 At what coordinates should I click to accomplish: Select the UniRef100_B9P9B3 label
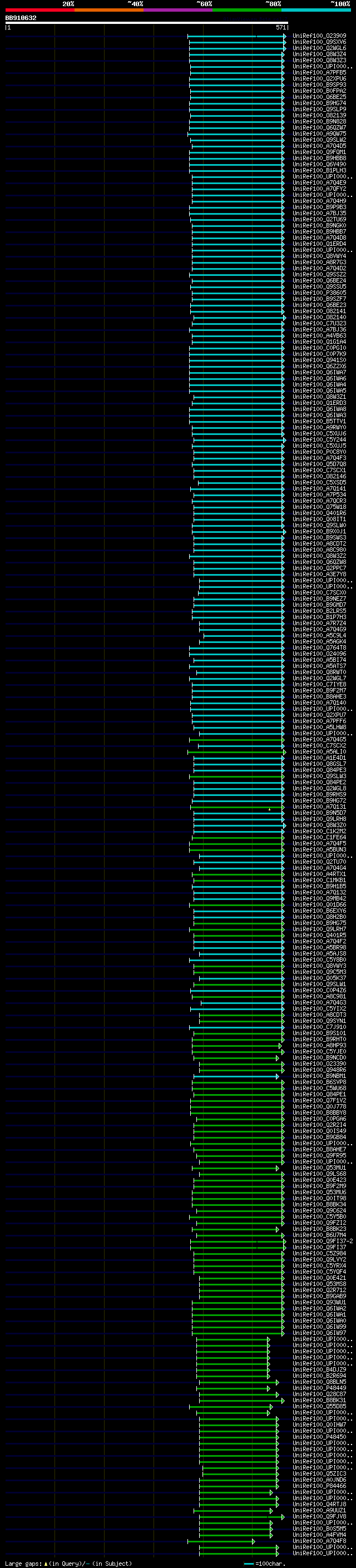(x=319, y=207)
